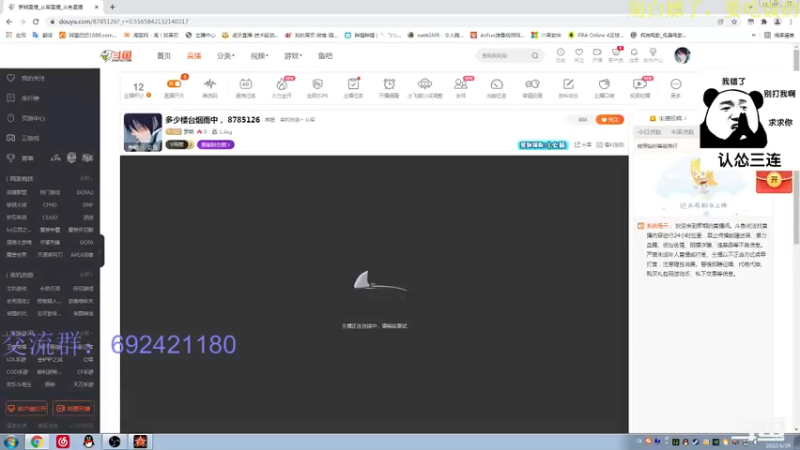Viewport: 800px width, 450px height.
Task: Click the share link above player
Action: 583,145
